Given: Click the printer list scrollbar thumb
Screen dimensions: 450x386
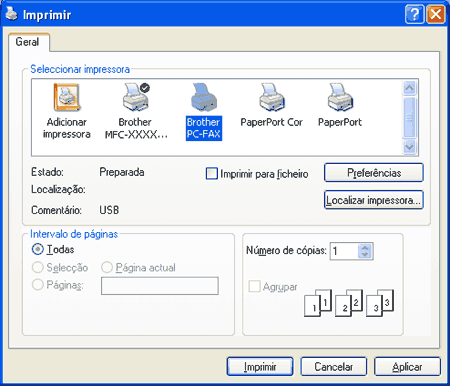Looking at the screenshot, I should [x=410, y=118].
